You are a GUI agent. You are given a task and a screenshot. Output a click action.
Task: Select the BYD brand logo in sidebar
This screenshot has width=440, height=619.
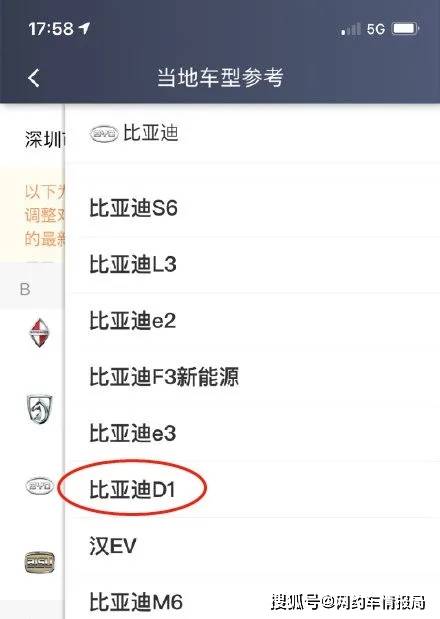[x=39, y=486]
